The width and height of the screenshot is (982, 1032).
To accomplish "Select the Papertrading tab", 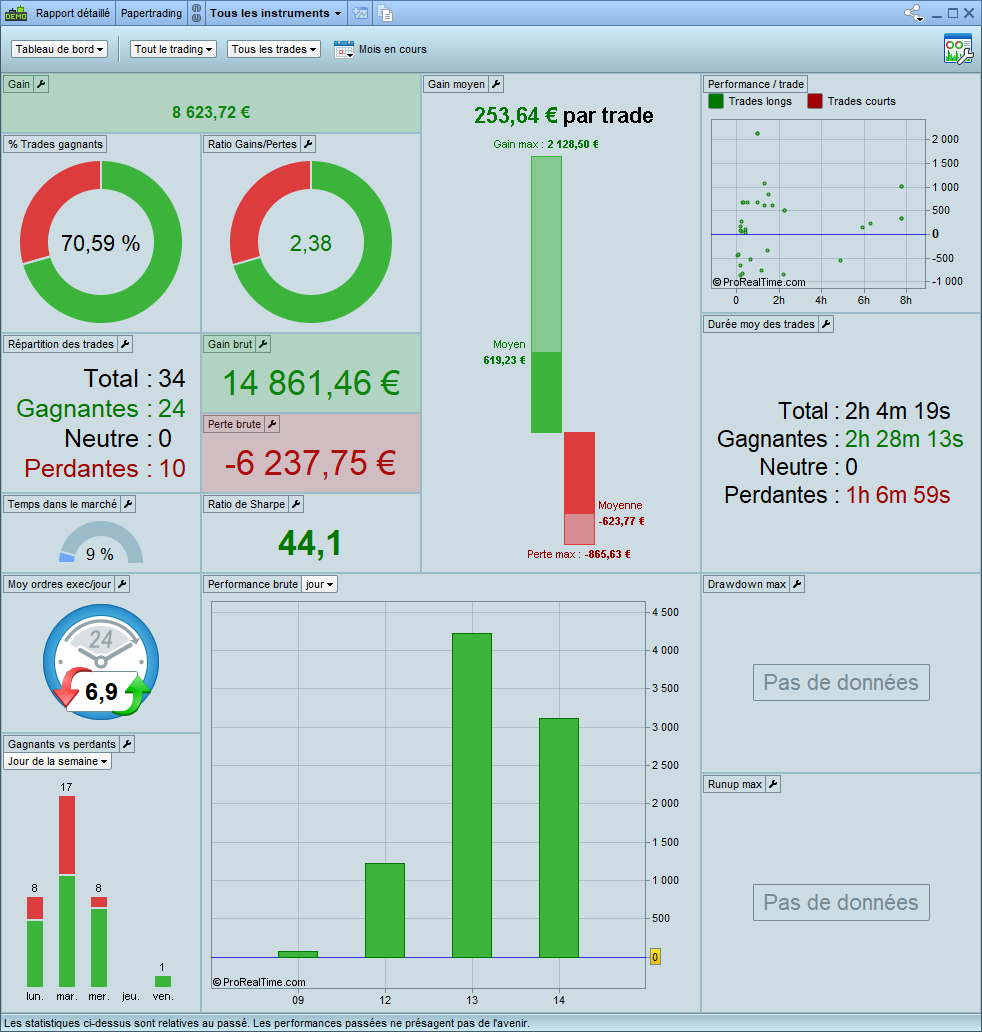I will point(151,13).
